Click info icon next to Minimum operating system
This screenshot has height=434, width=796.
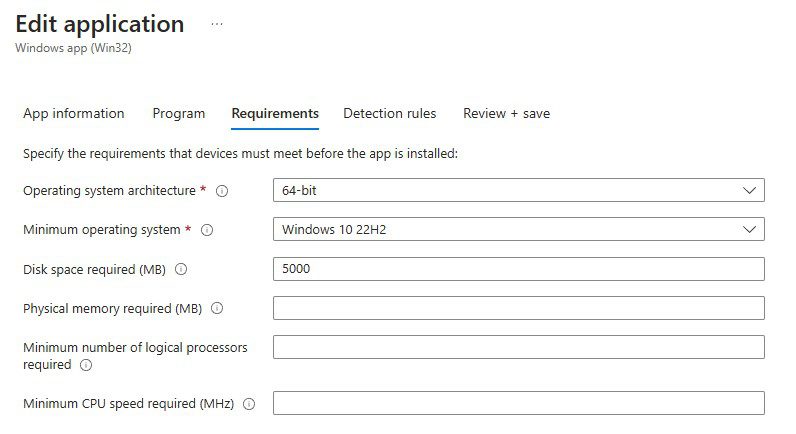point(208,230)
